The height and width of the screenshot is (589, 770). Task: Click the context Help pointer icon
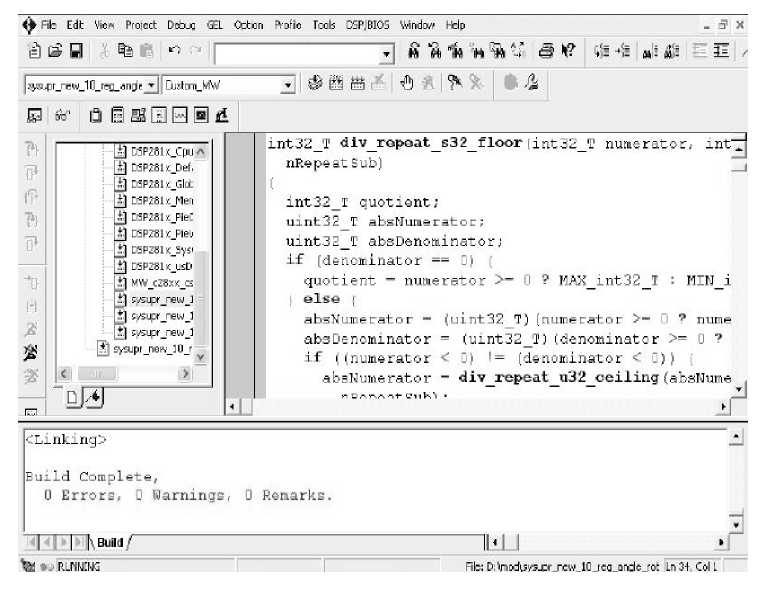(568, 51)
